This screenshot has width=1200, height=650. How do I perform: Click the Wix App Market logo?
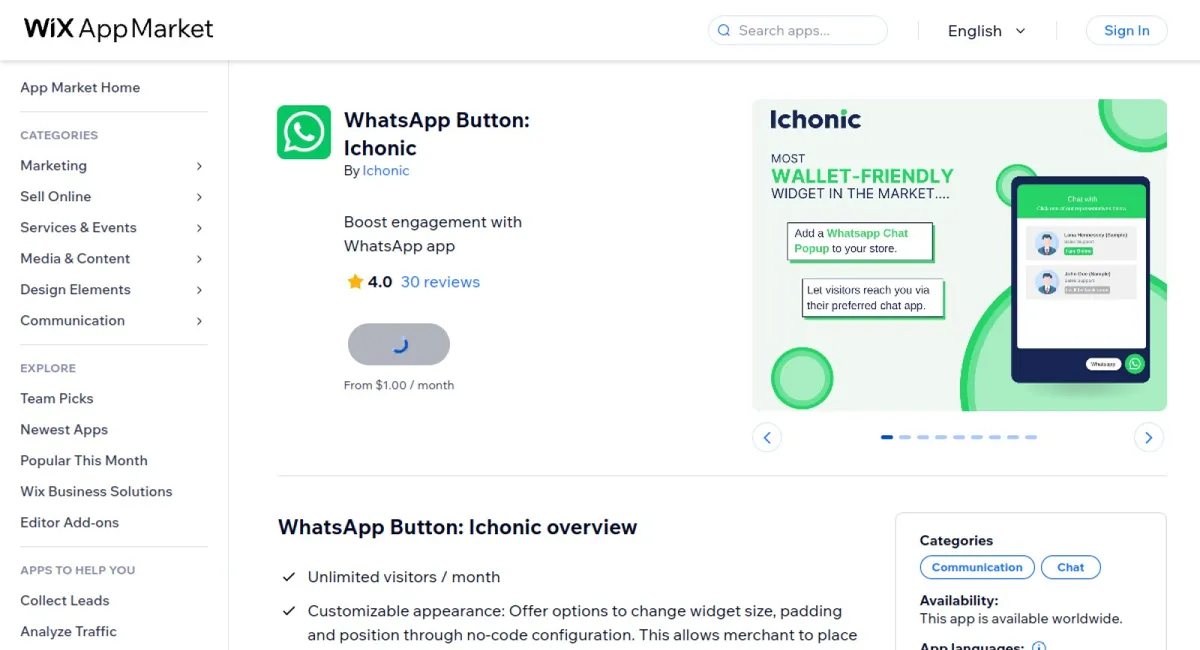pos(117,29)
